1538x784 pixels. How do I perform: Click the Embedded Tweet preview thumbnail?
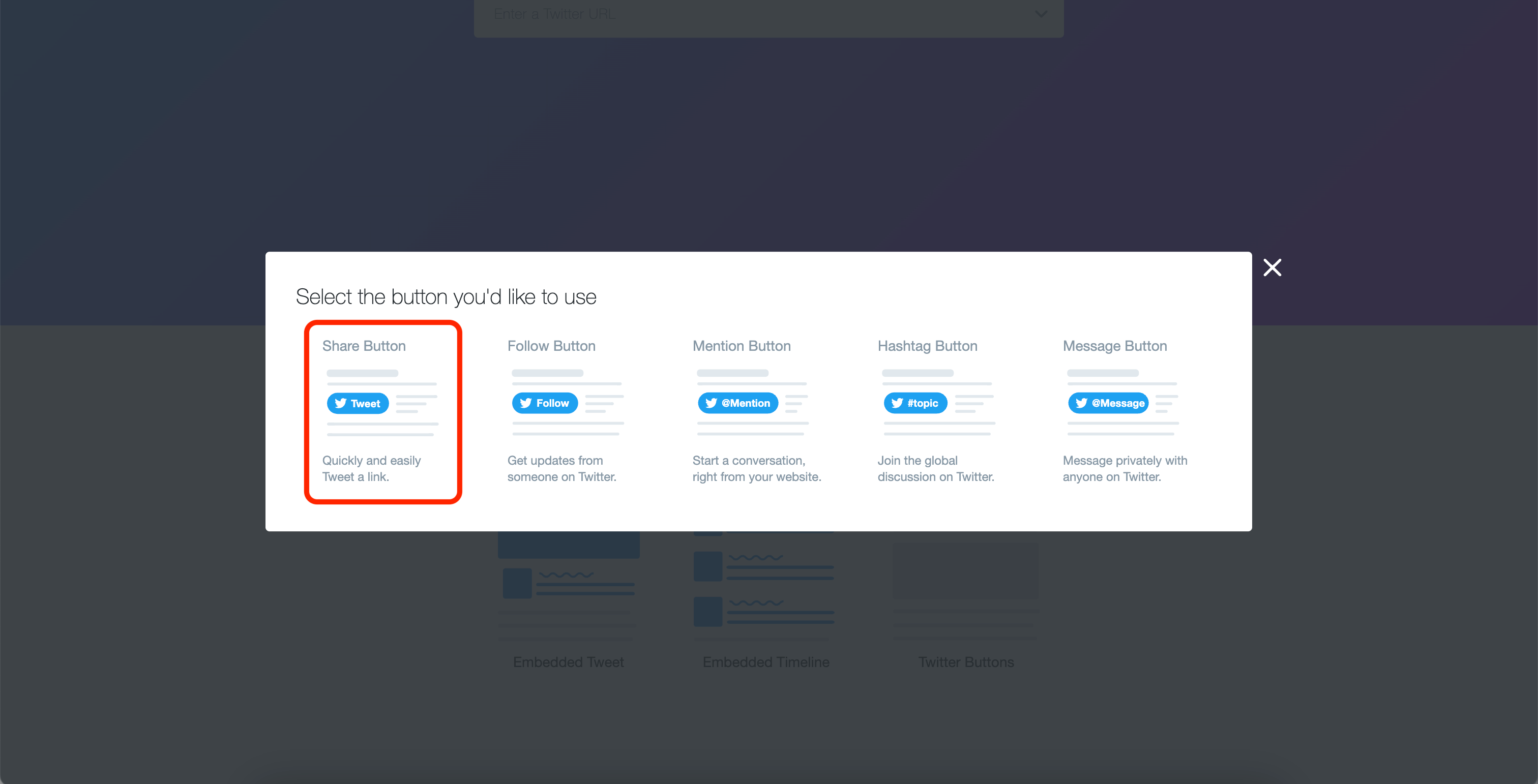(x=569, y=586)
